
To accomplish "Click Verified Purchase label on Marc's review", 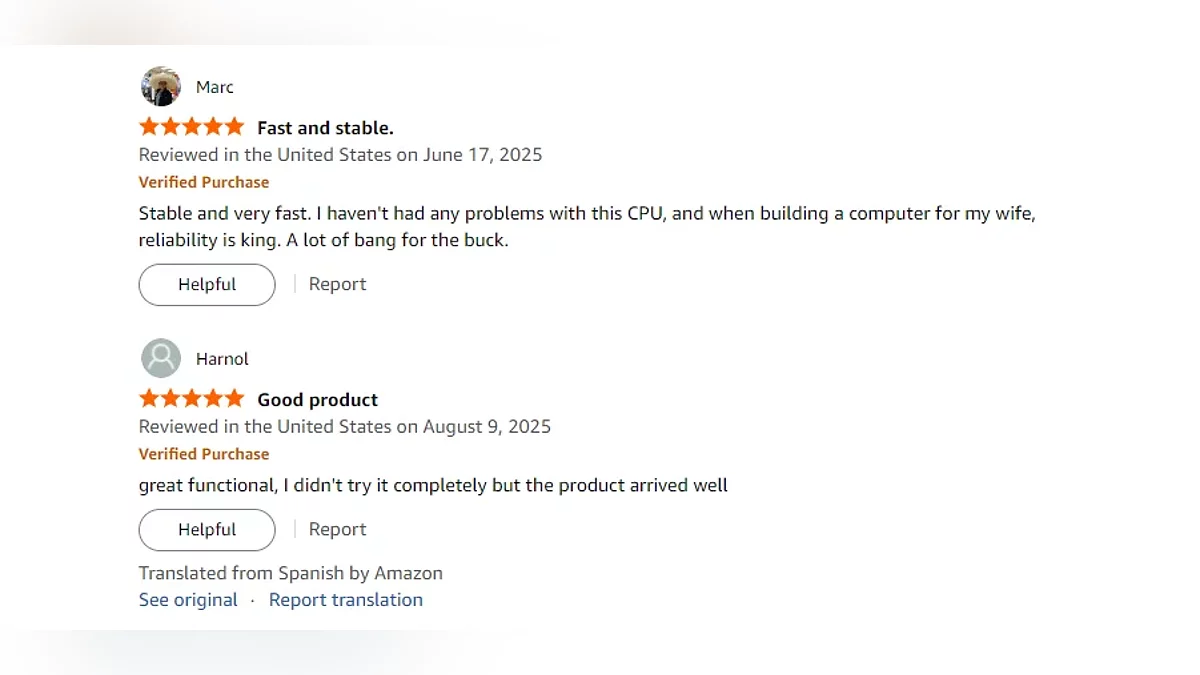I will [x=204, y=182].
